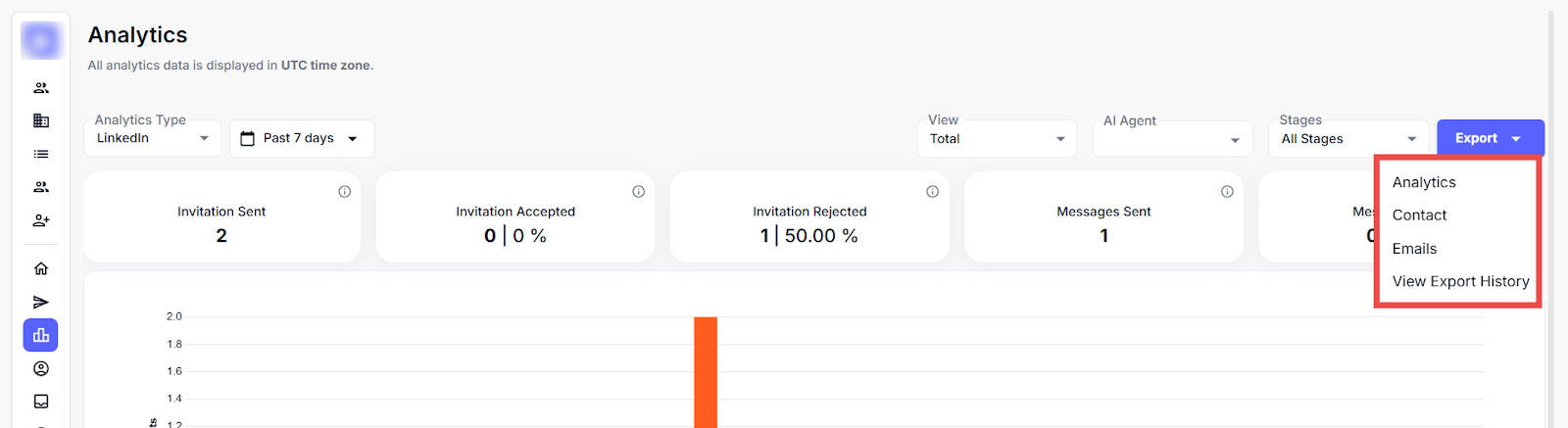Choose Analytics from the Export menu
The height and width of the screenshot is (428, 1568).
(x=1424, y=182)
